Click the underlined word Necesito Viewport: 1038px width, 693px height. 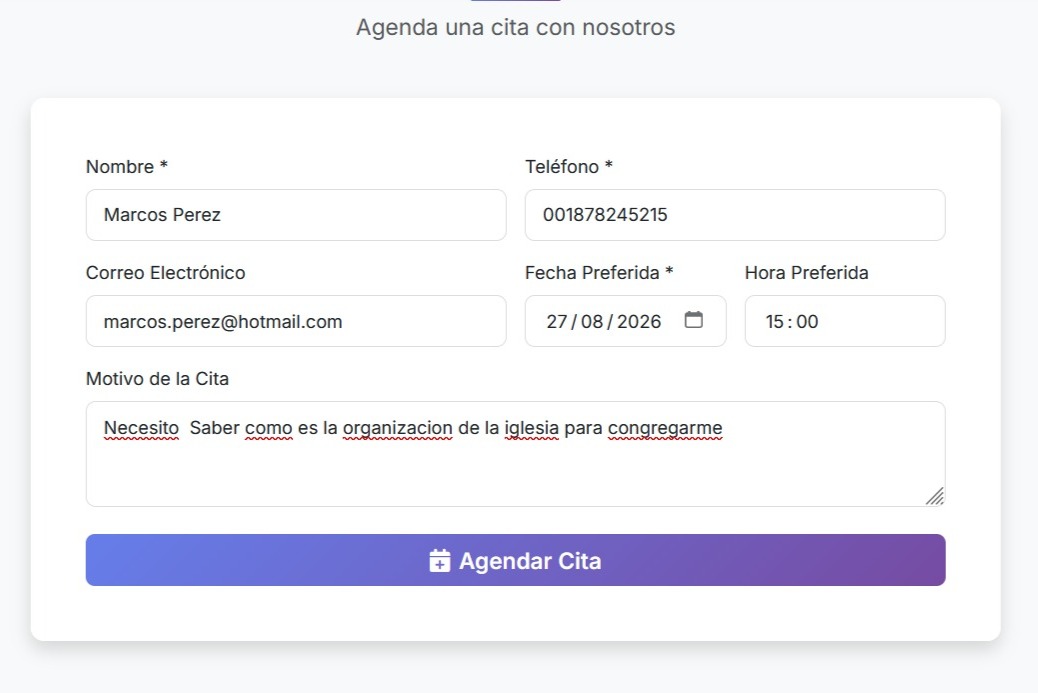(x=141, y=428)
